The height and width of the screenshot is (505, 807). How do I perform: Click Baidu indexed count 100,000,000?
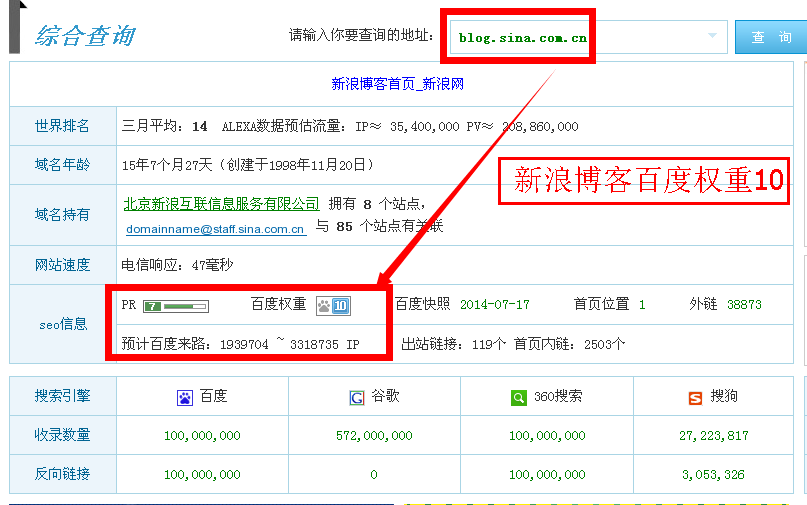[202, 436]
